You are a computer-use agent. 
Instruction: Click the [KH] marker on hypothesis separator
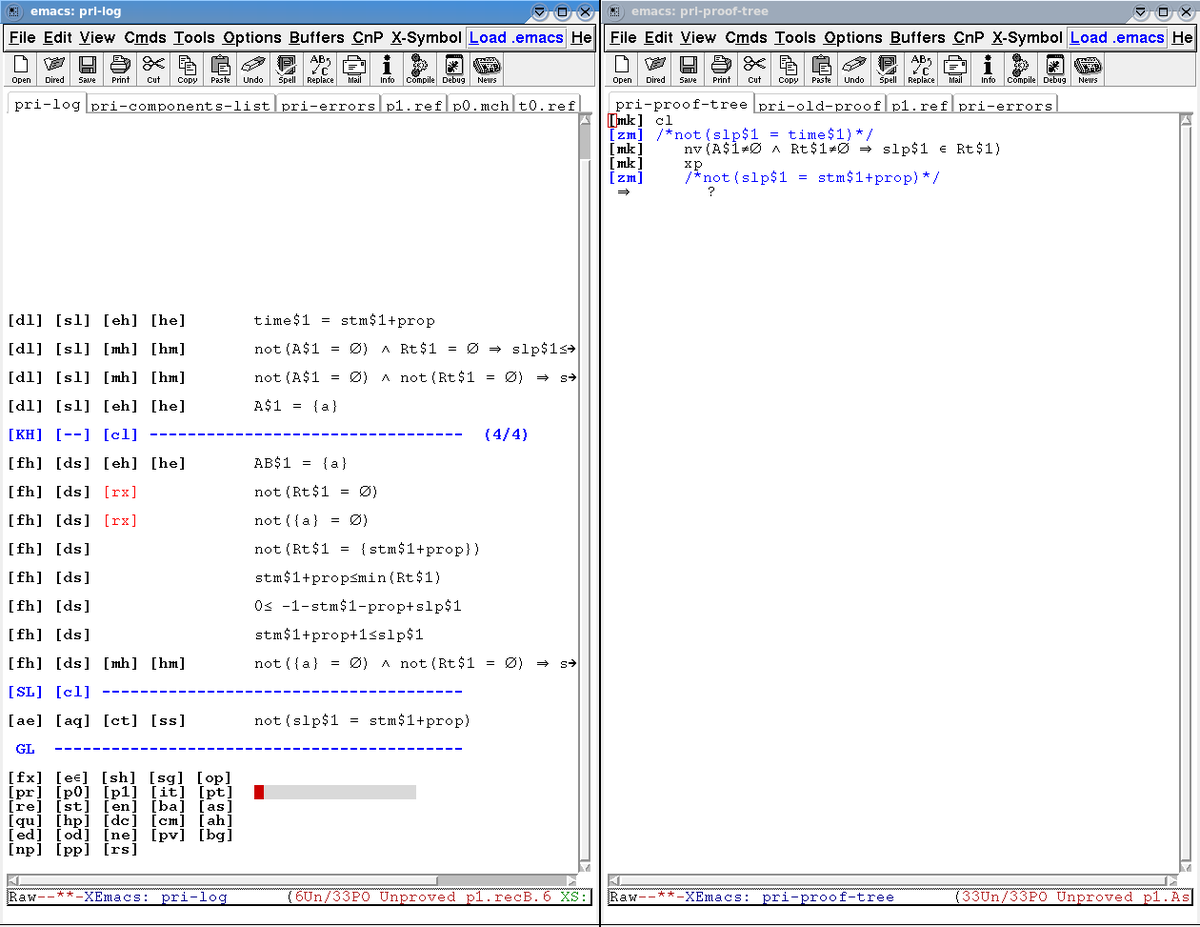point(25,435)
